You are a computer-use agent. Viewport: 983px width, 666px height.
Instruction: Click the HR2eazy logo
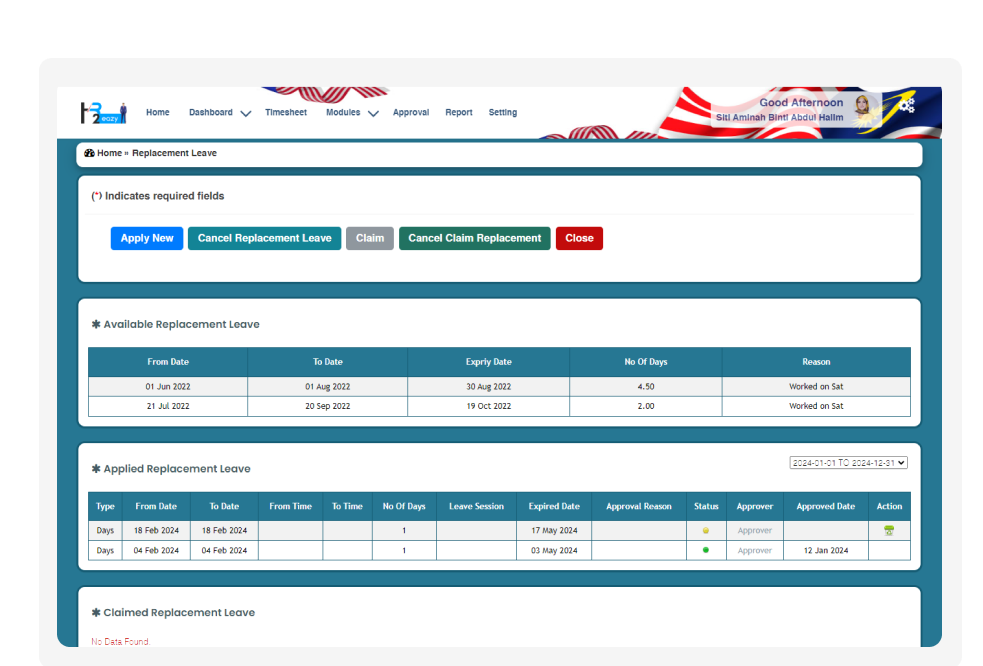tap(103, 112)
